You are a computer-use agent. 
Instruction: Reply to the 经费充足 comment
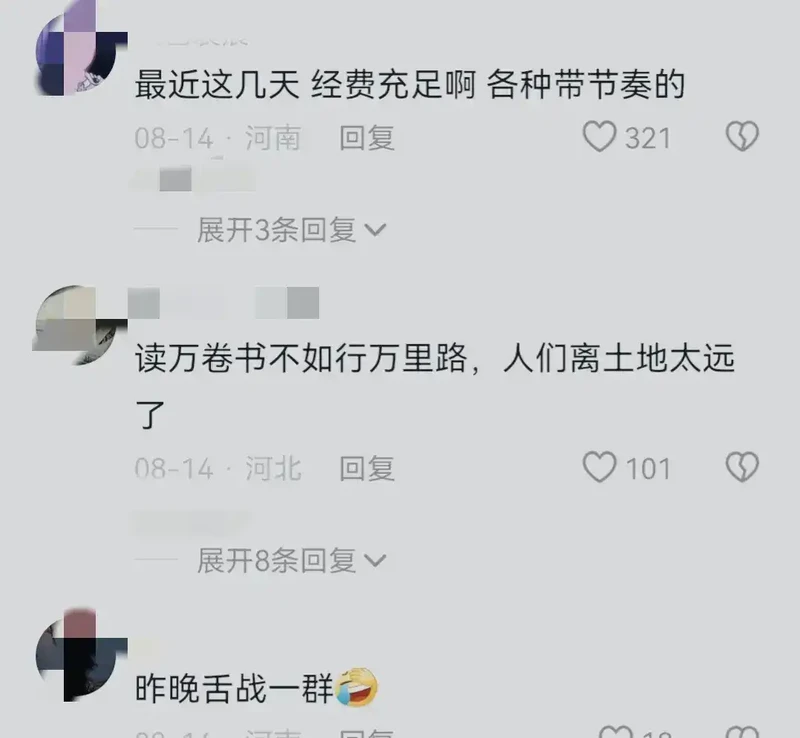click(x=367, y=138)
